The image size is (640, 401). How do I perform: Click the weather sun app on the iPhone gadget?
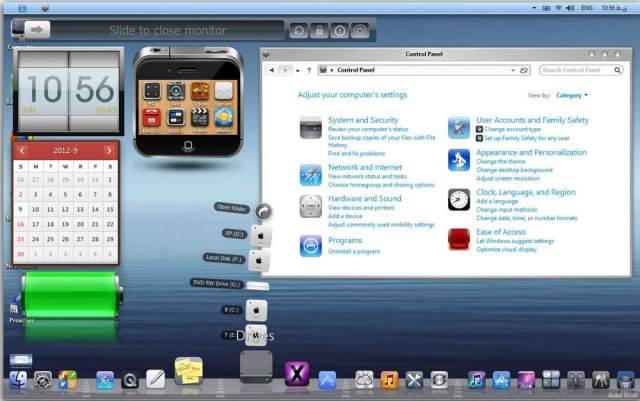(x=224, y=118)
